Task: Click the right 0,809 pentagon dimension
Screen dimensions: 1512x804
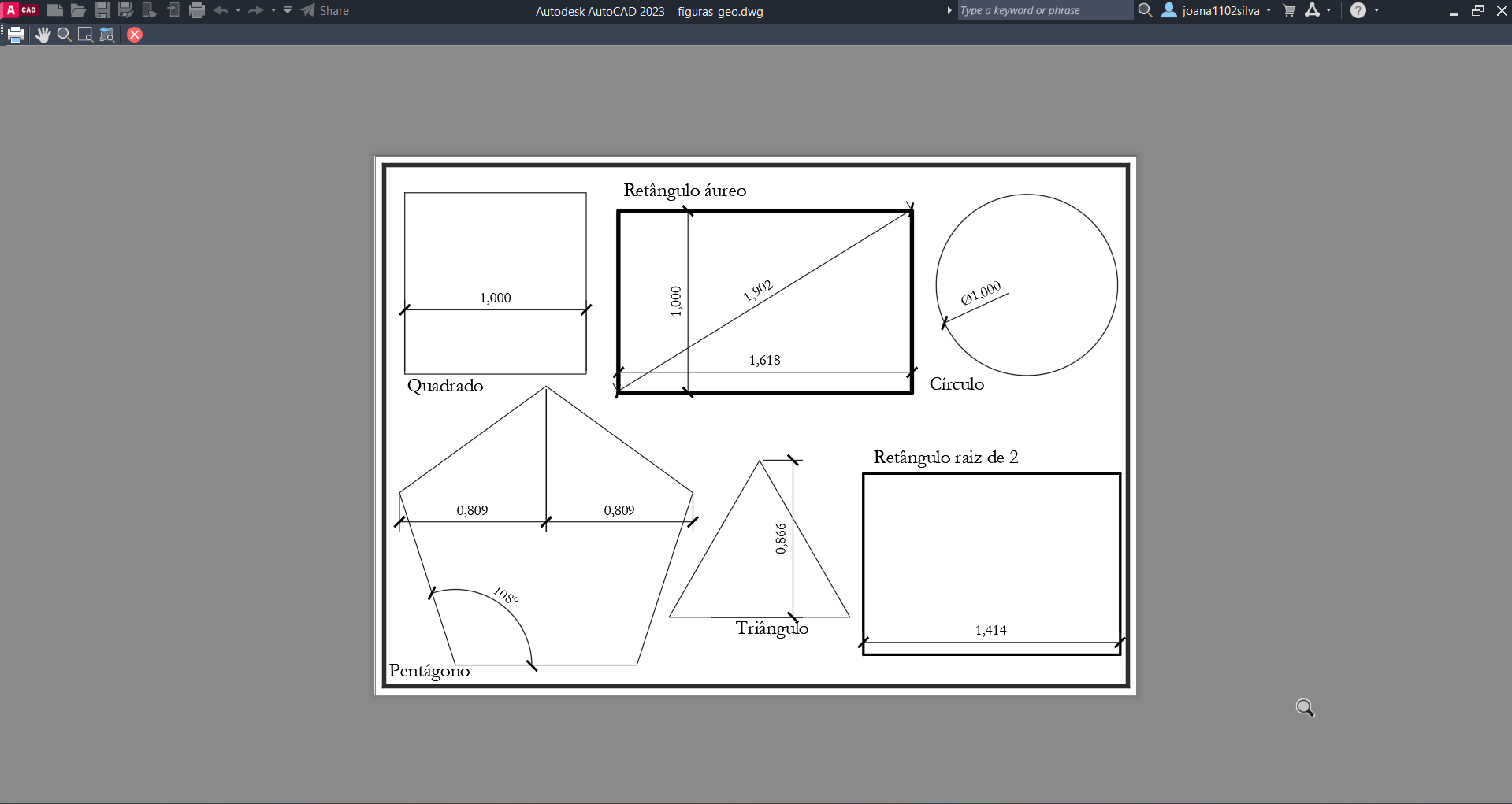Action: point(619,510)
